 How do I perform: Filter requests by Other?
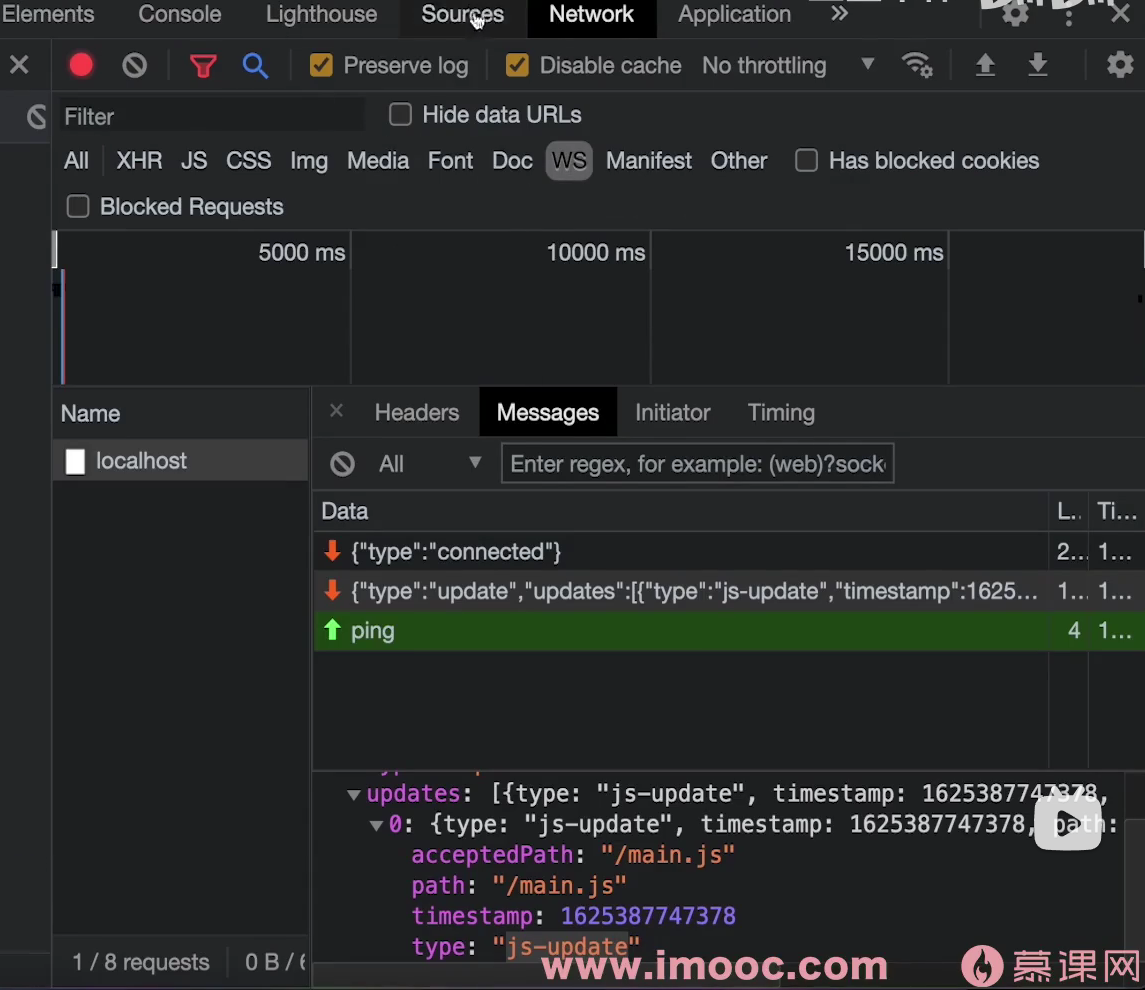tap(739, 161)
